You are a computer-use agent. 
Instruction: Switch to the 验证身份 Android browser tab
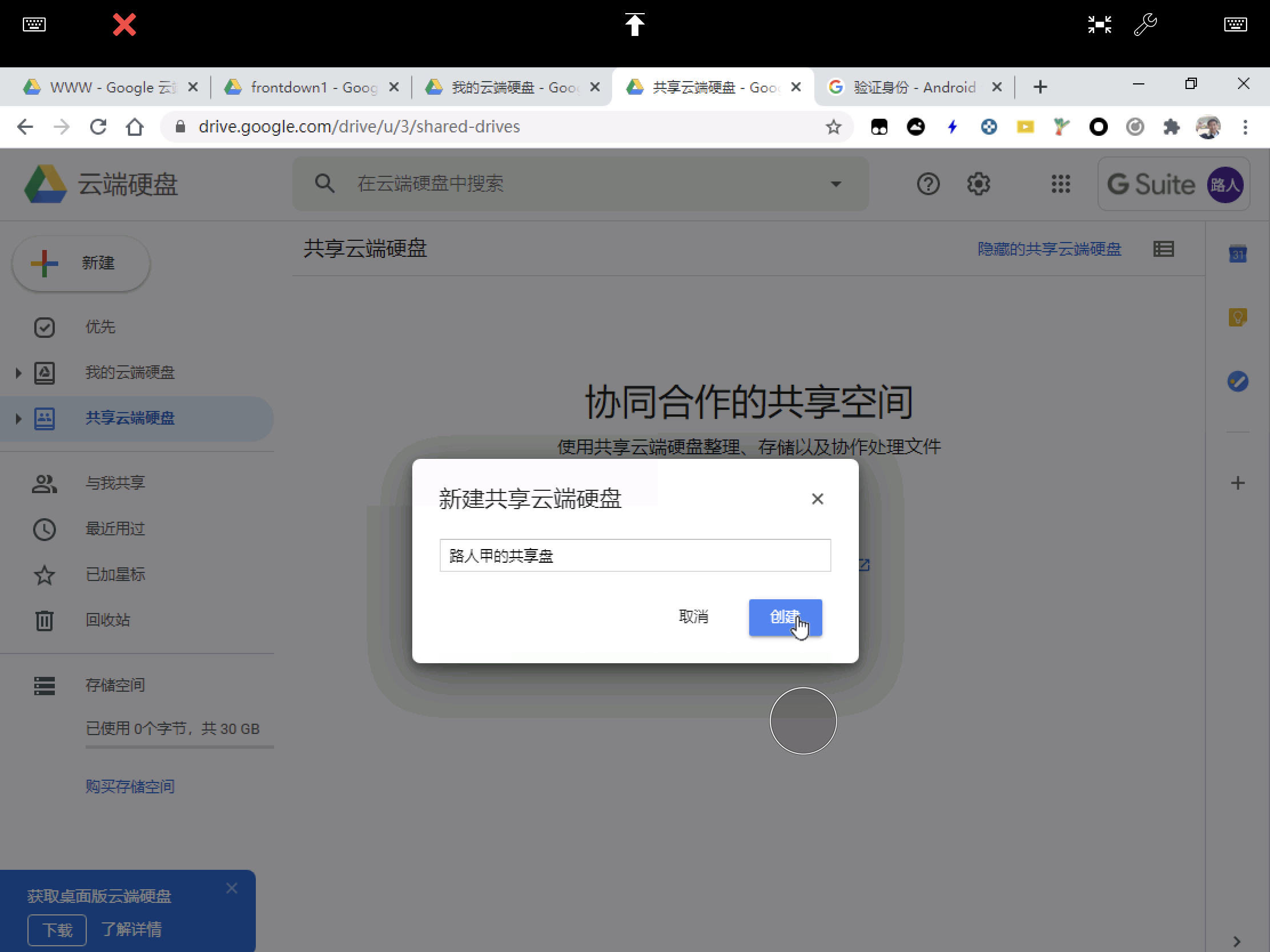[x=913, y=87]
